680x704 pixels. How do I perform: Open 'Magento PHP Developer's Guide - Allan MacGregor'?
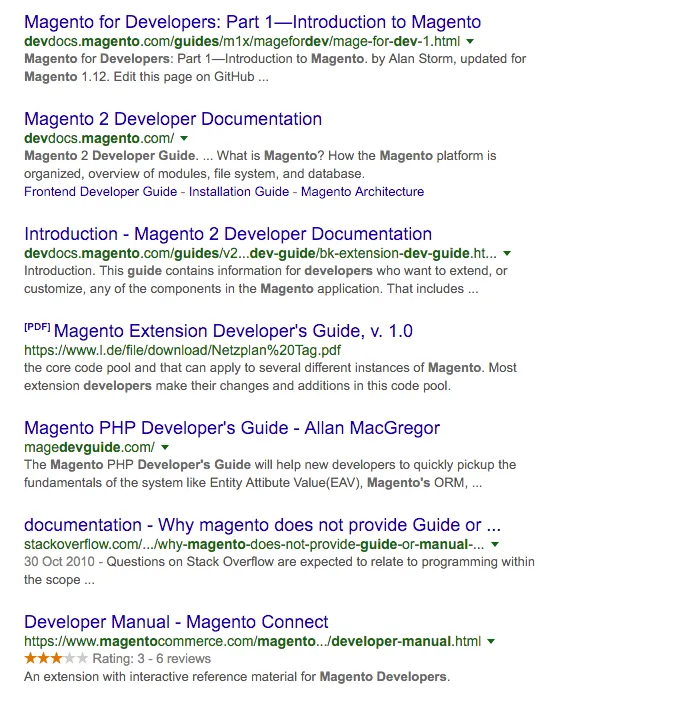232,428
